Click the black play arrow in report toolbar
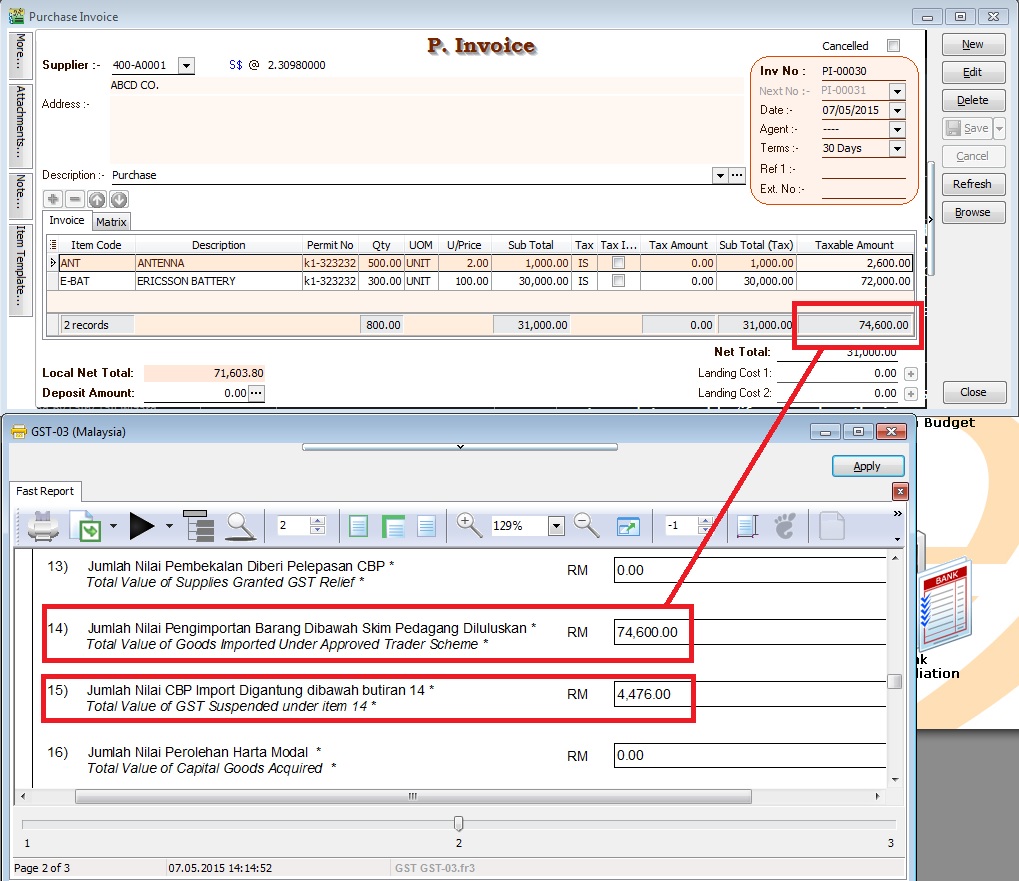 pos(142,525)
